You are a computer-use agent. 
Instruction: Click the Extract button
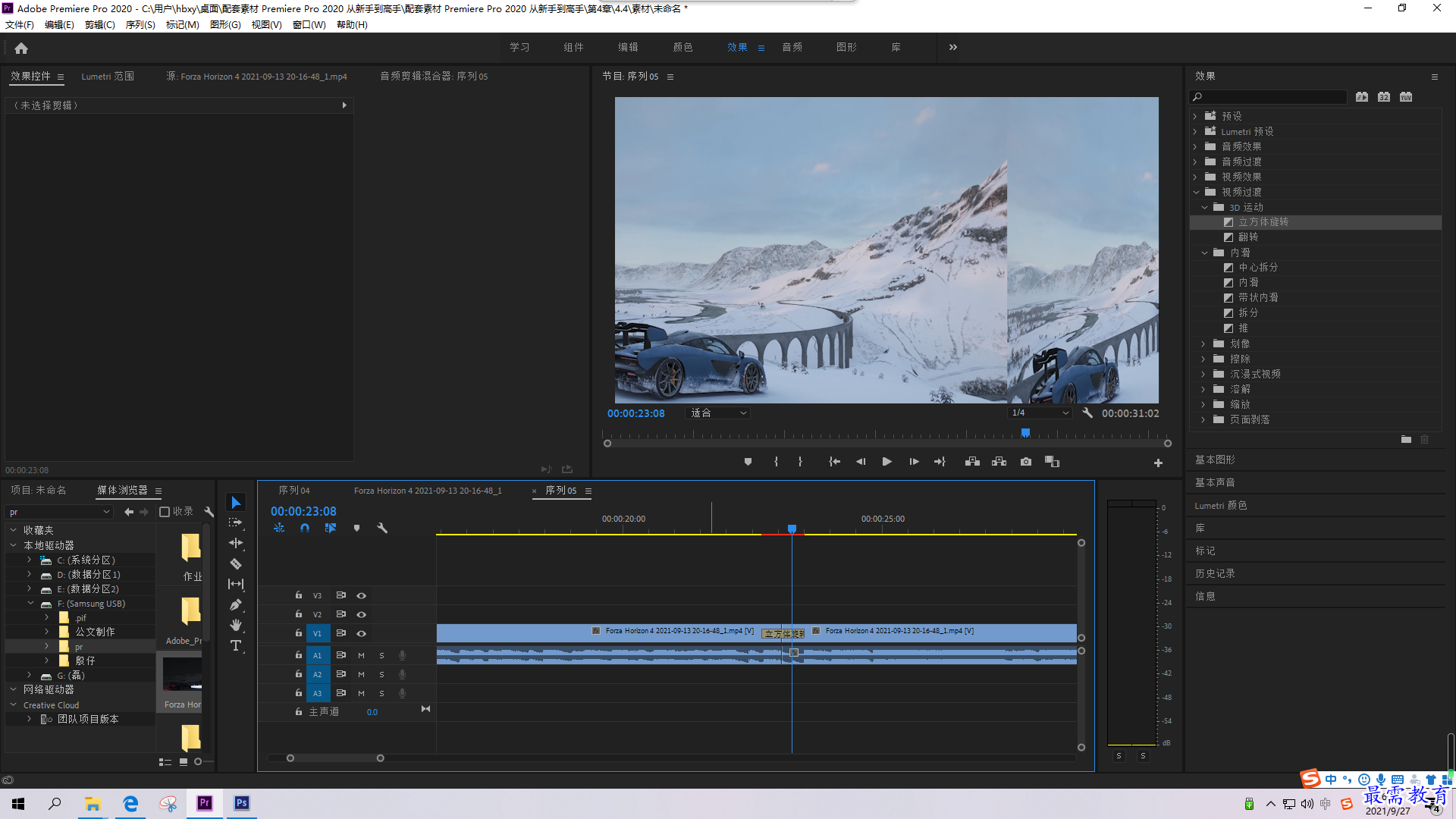pos(999,462)
